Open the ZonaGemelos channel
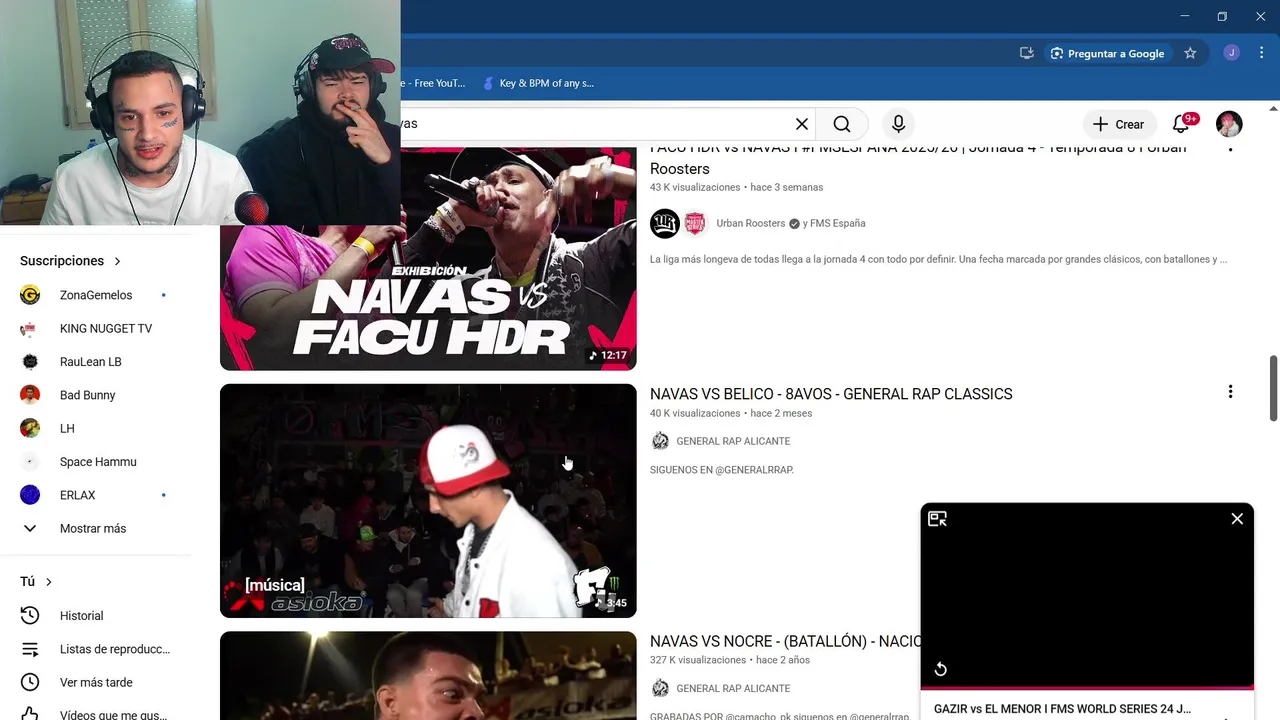The height and width of the screenshot is (720, 1280). click(96, 295)
